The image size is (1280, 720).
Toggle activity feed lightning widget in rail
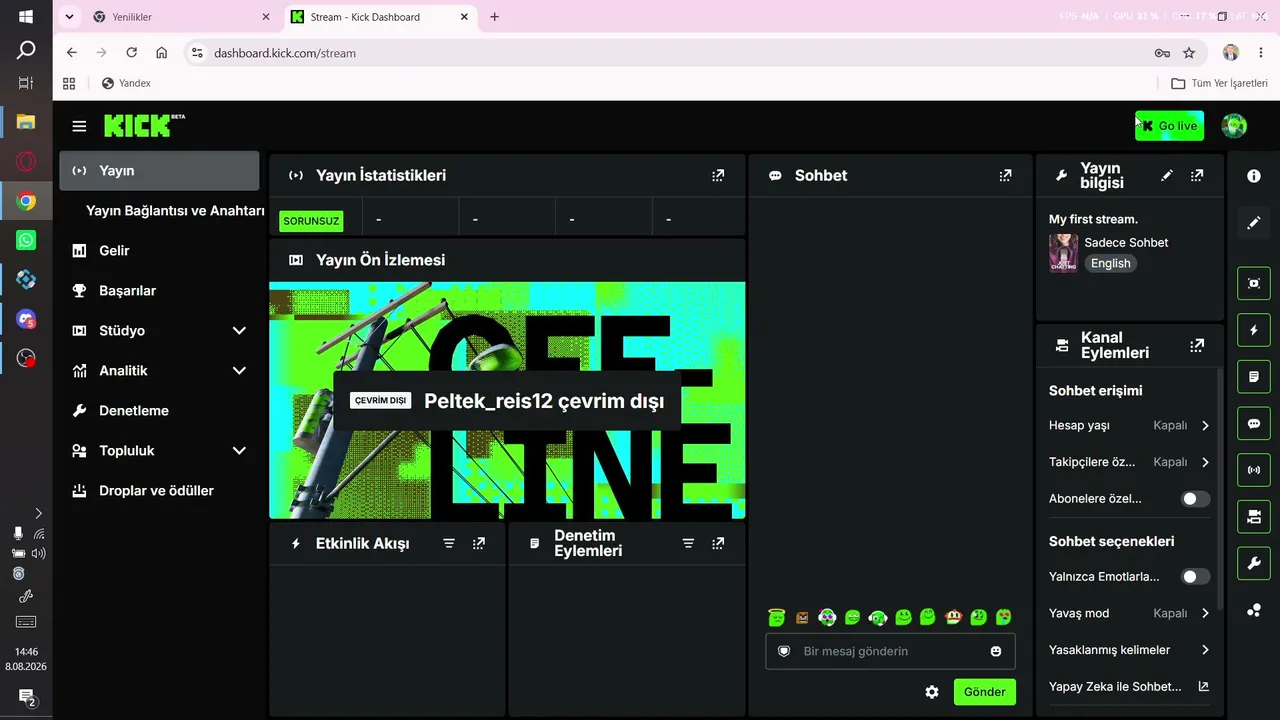click(1254, 330)
